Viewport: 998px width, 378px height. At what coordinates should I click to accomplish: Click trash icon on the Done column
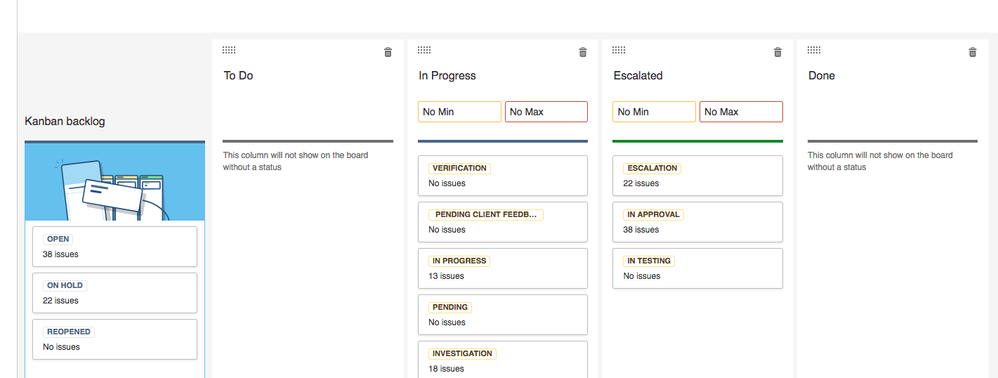pos(973,52)
